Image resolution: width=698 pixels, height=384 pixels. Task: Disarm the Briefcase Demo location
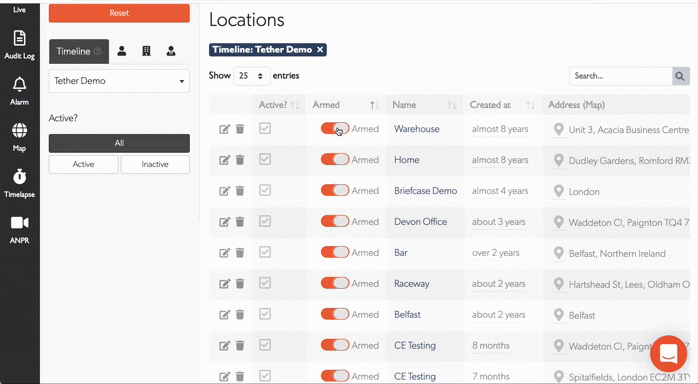[x=335, y=190]
